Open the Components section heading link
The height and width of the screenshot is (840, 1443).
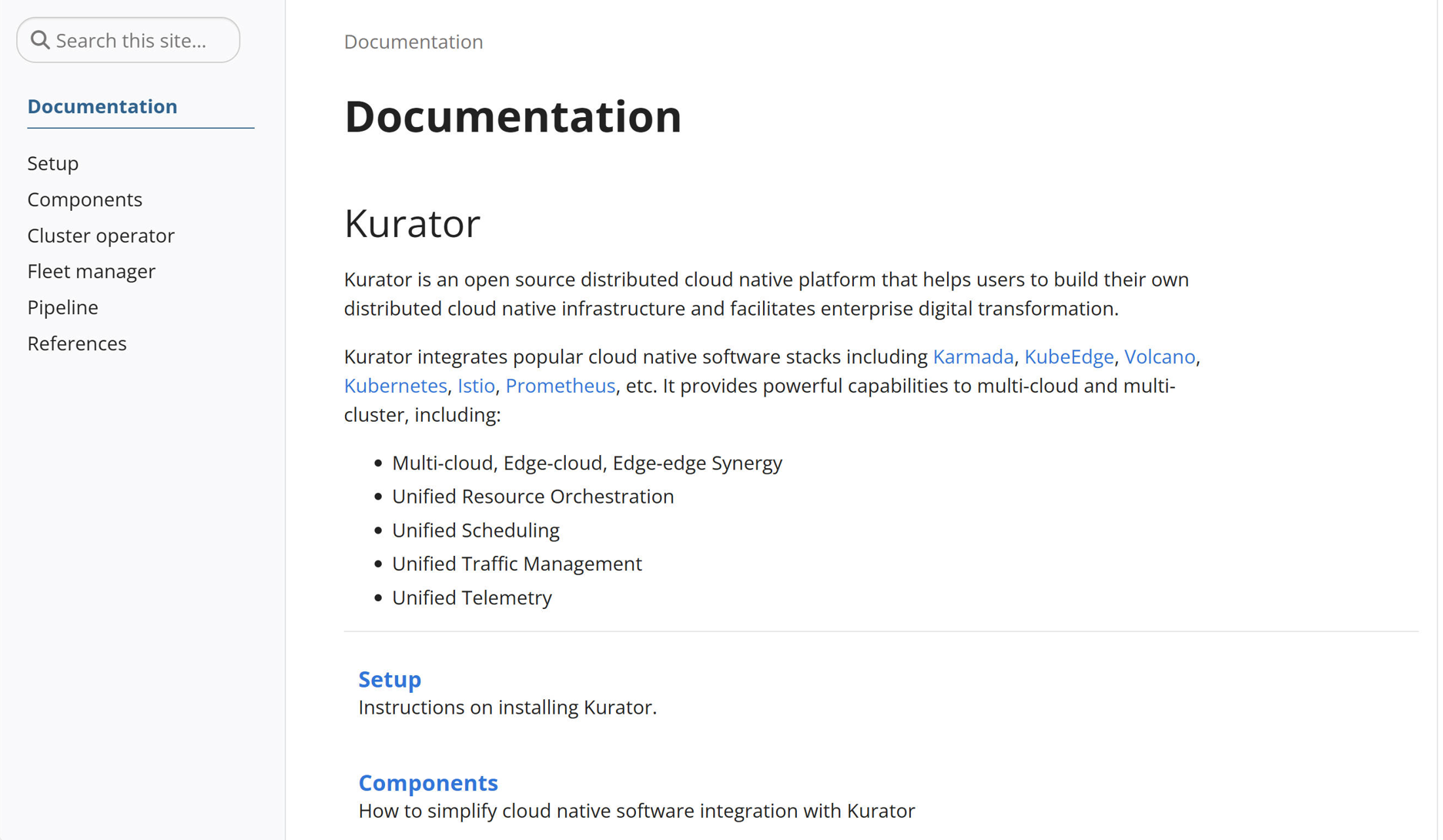point(428,782)
